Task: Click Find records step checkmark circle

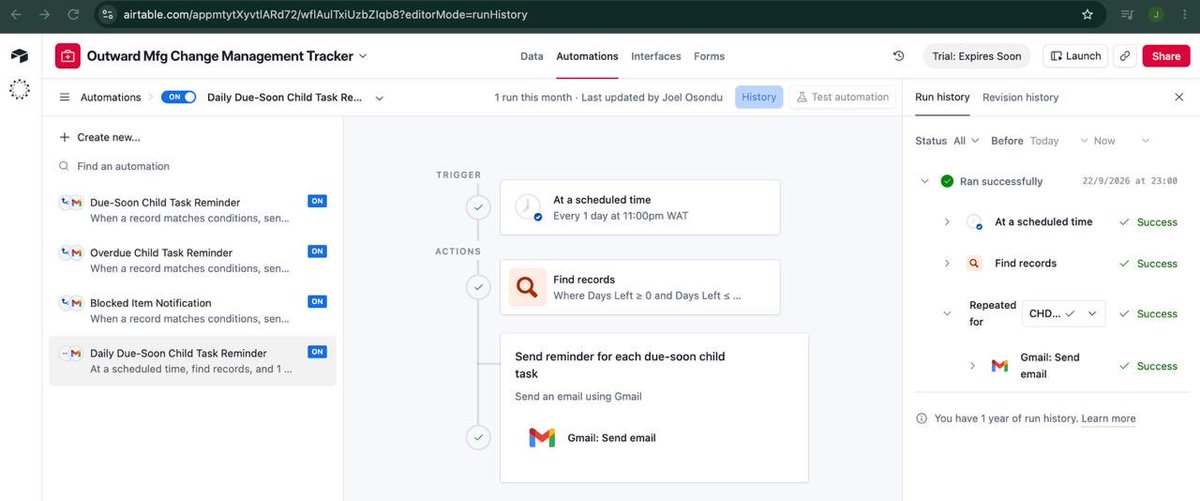Action: pos(478,287)
